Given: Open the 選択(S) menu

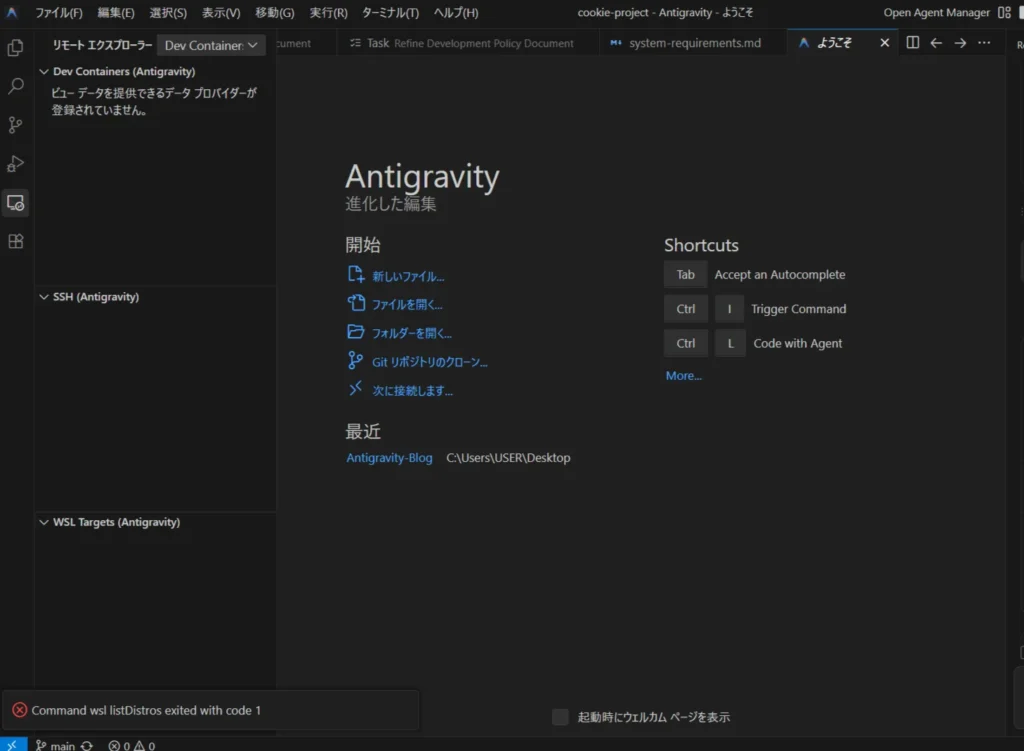Looking at the screenshot, I should tap(168, 12).
